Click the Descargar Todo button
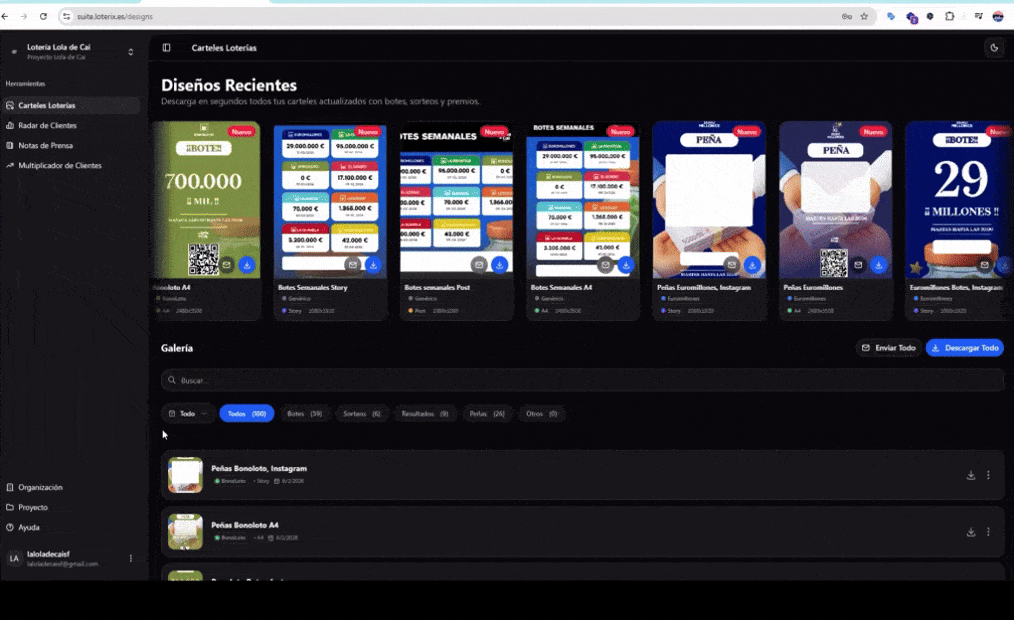Viewport: 1014px width, 620px height. tap(964, 348)
